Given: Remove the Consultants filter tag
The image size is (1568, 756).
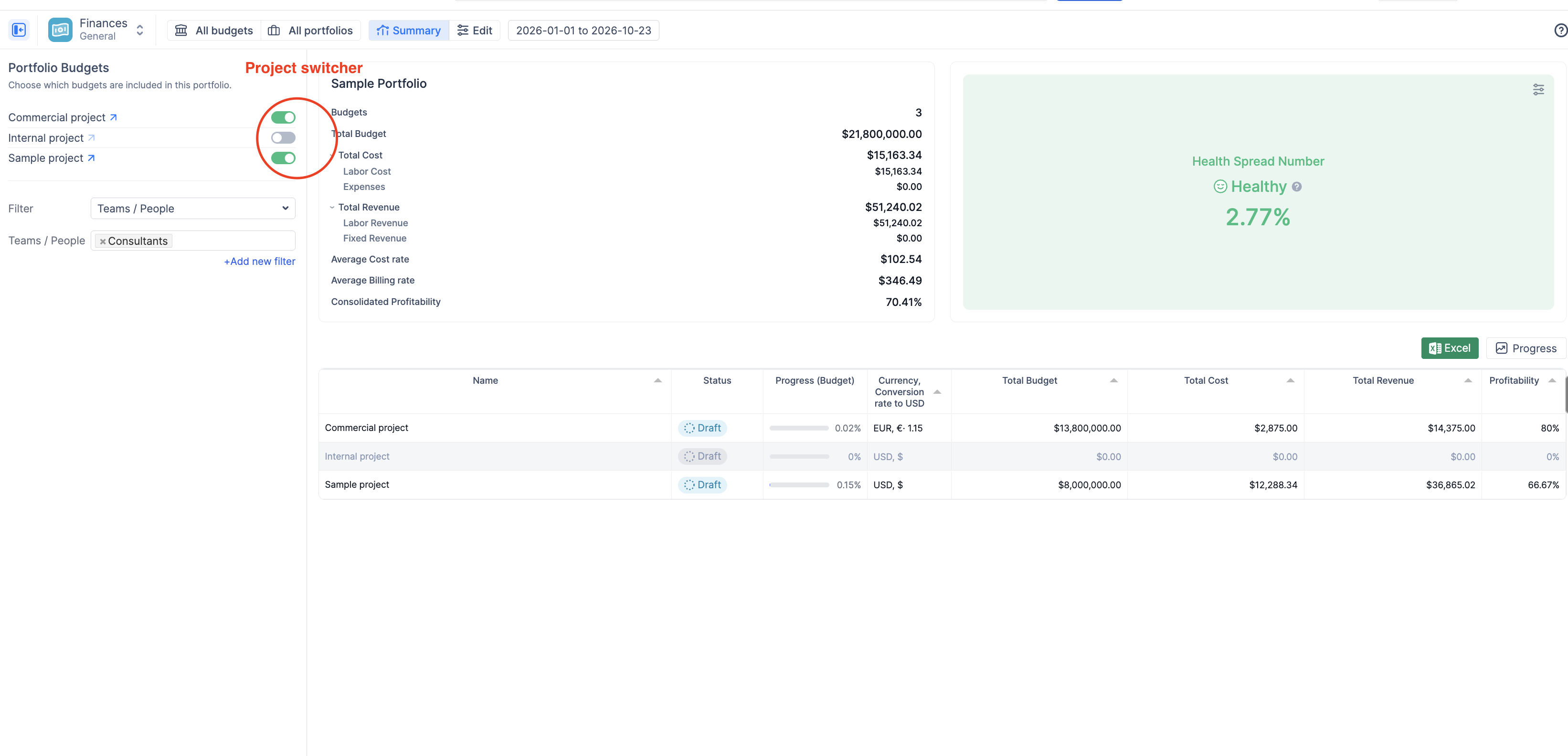Looking at the screenshot, I should point(103,241).
